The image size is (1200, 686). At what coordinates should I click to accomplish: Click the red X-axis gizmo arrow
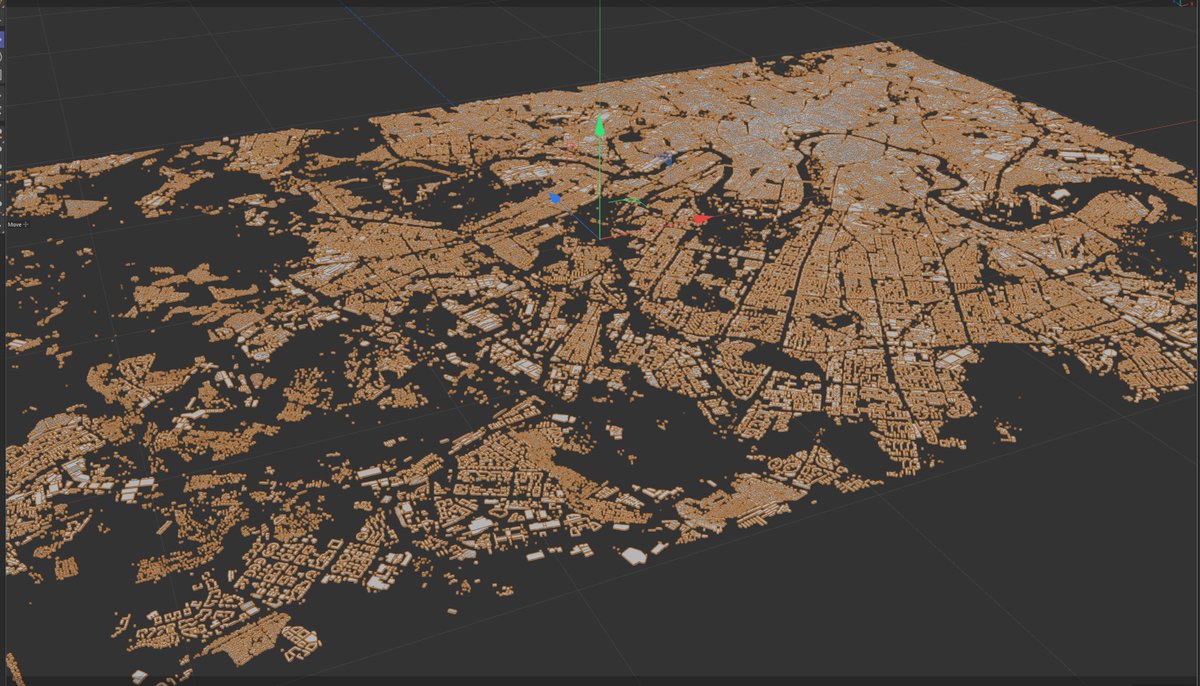(700, 219)
